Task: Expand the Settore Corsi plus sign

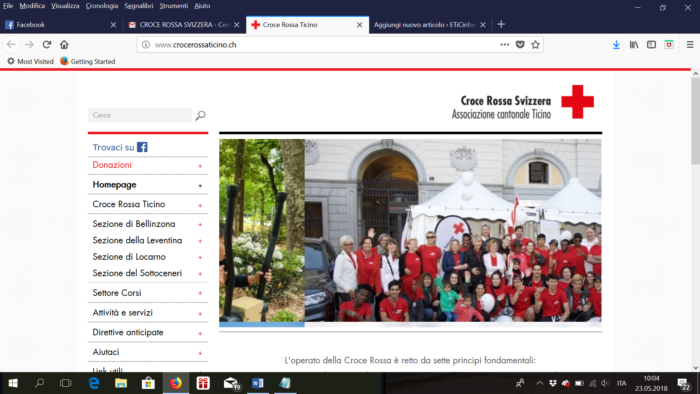Action: pos(200,293)
